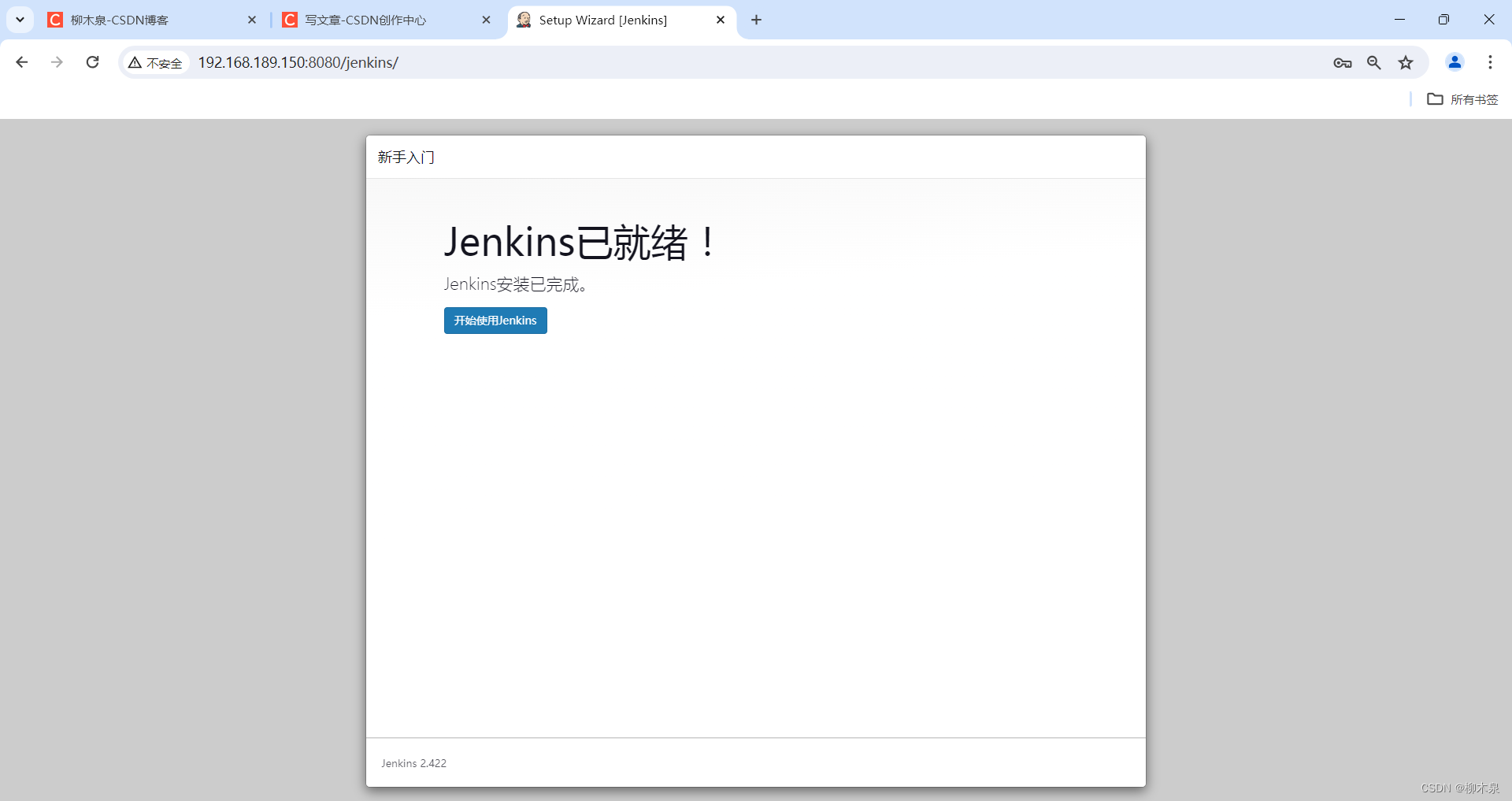Open the Chrome profile avatar
Screen dimensions: 1512x801
pos(1455,62)
